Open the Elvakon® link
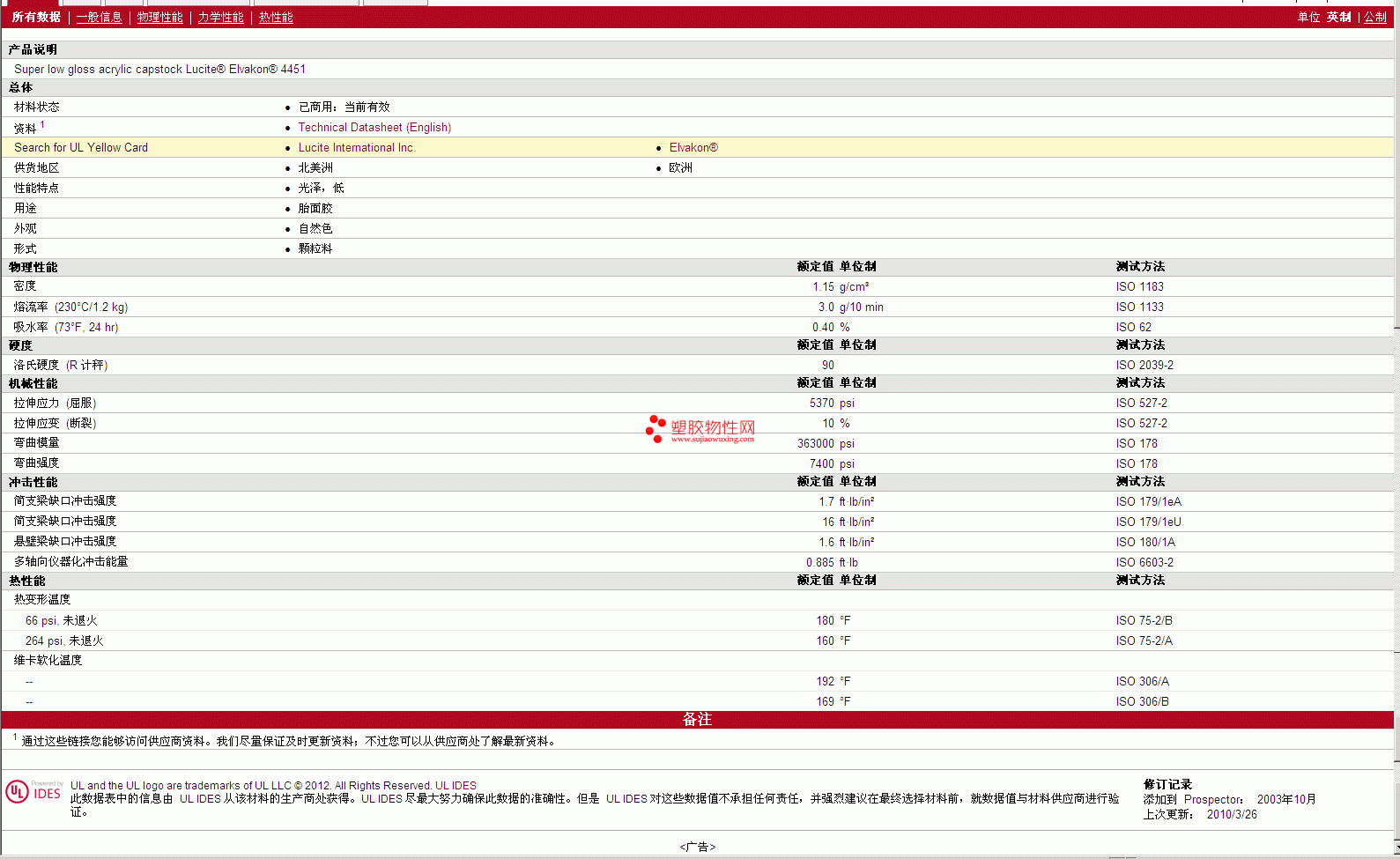Image resolution: width=1400 pixels, height=859 pixels. coord(693,148)
